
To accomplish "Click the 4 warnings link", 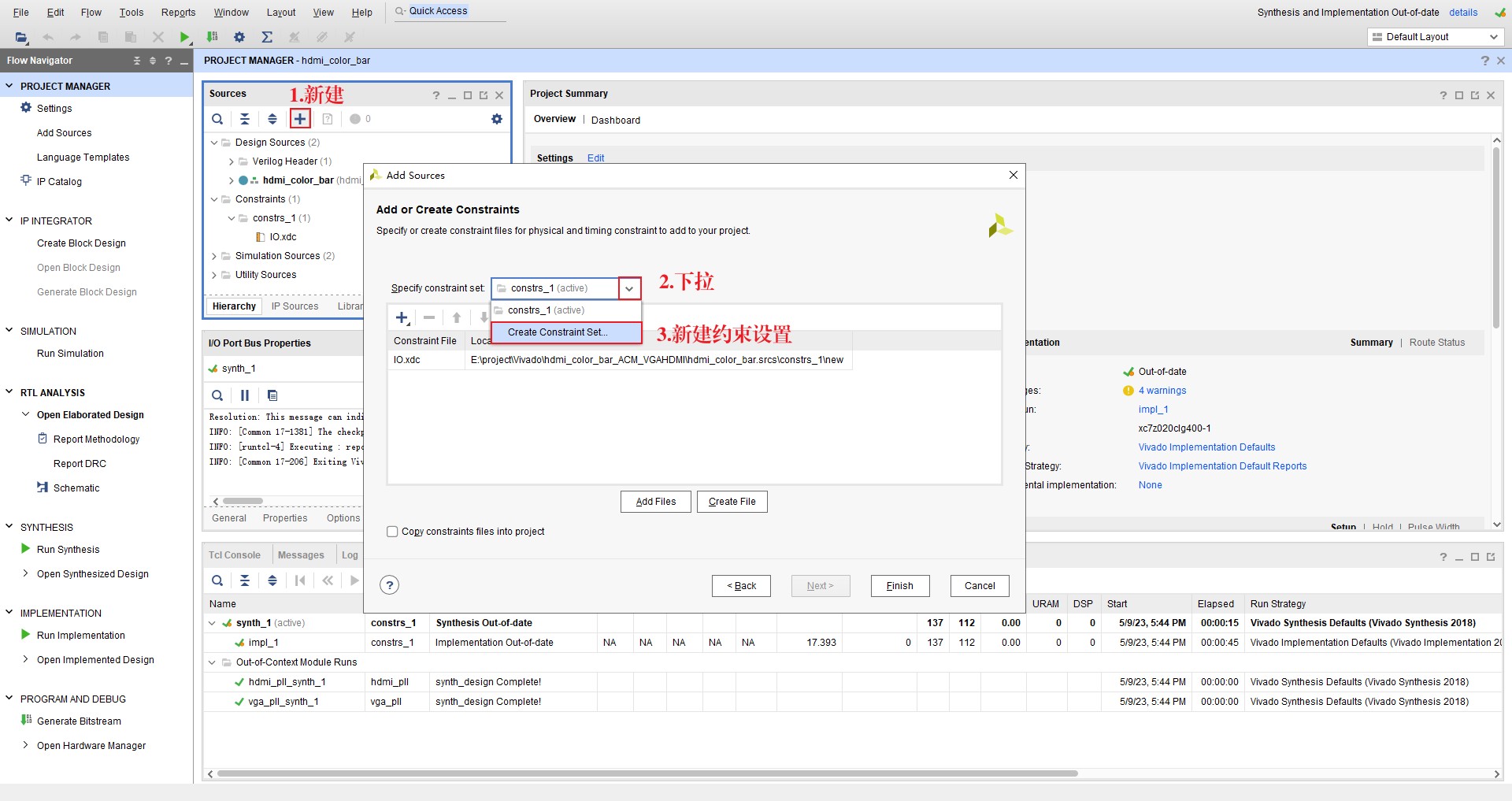I will (x=1162, y=391).
